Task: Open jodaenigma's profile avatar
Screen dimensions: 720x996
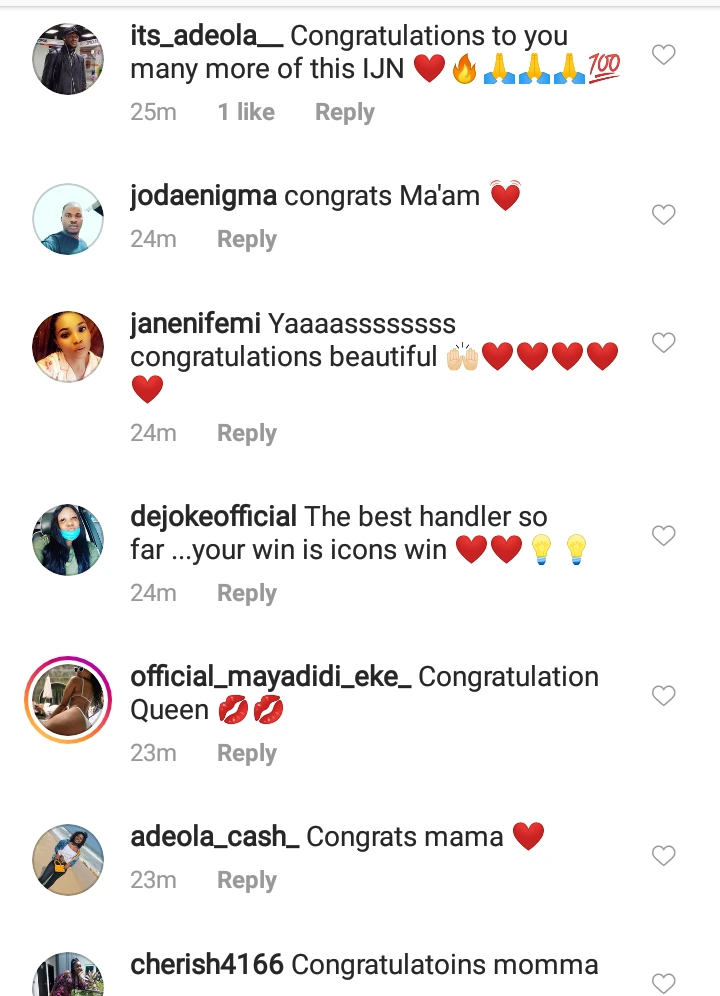Action: [x=68, y=219]
